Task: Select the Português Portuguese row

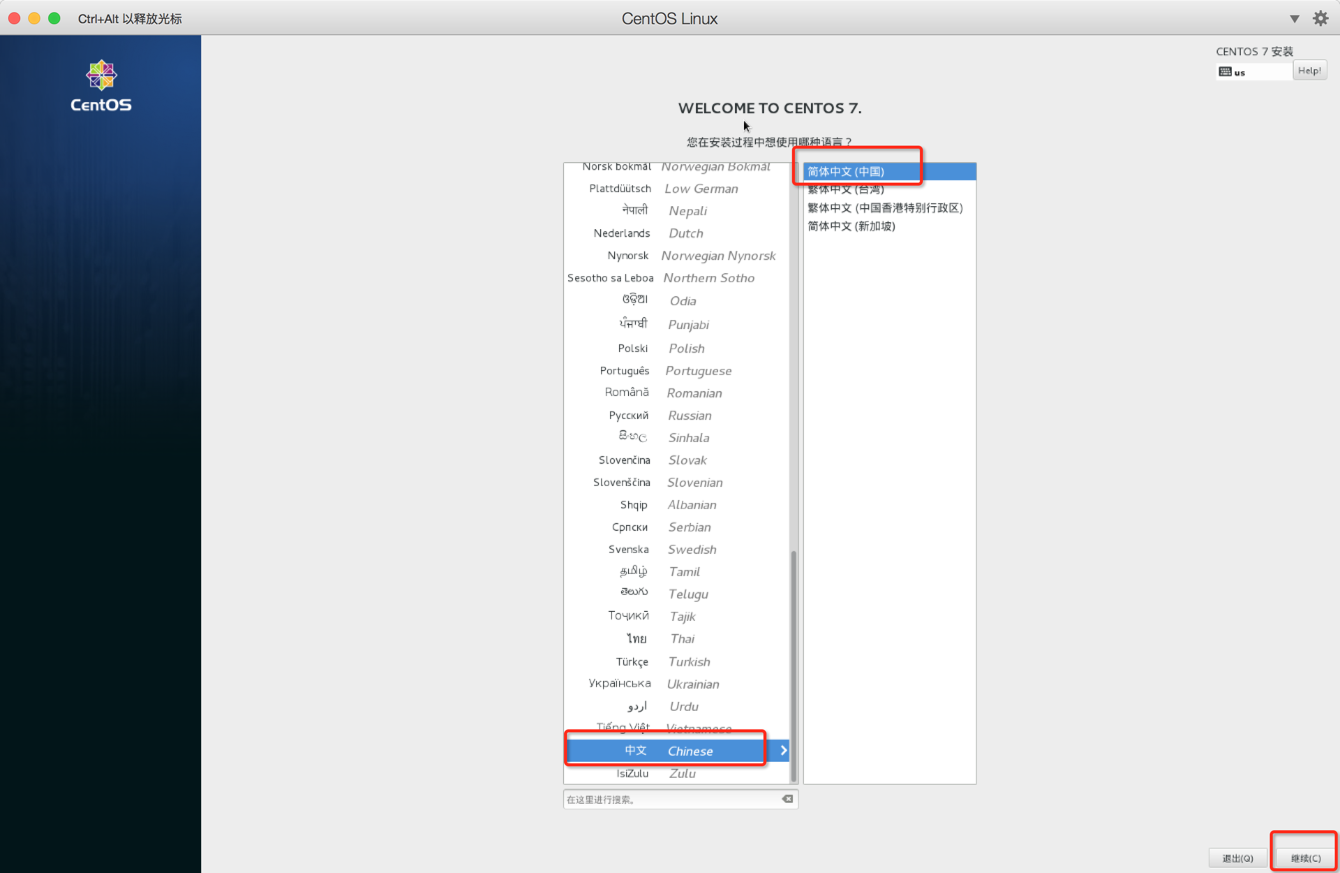Action: pyautogui.click(x=676, y=371)
